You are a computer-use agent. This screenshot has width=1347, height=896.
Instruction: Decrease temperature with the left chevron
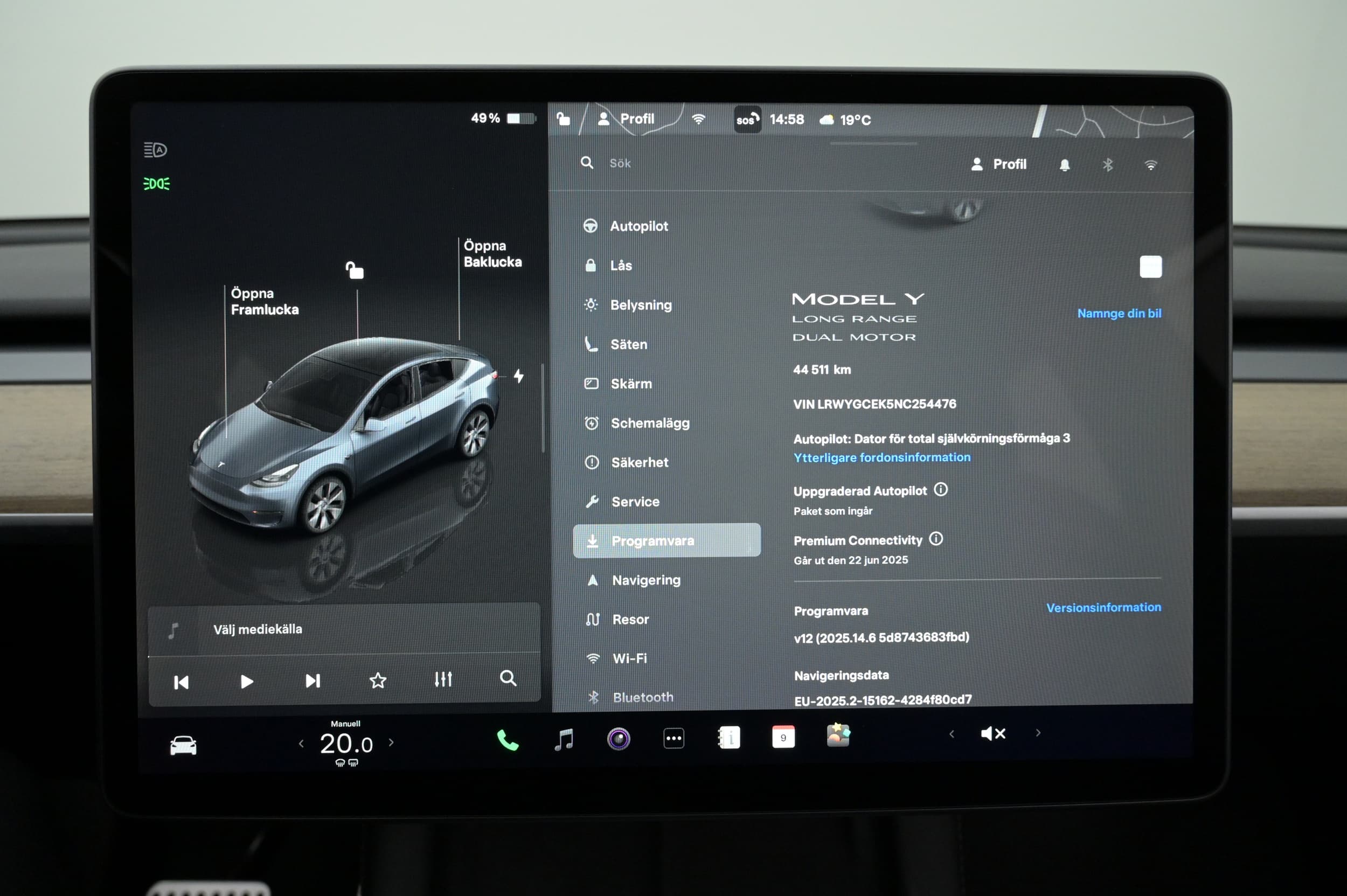(x=301, y=744)
